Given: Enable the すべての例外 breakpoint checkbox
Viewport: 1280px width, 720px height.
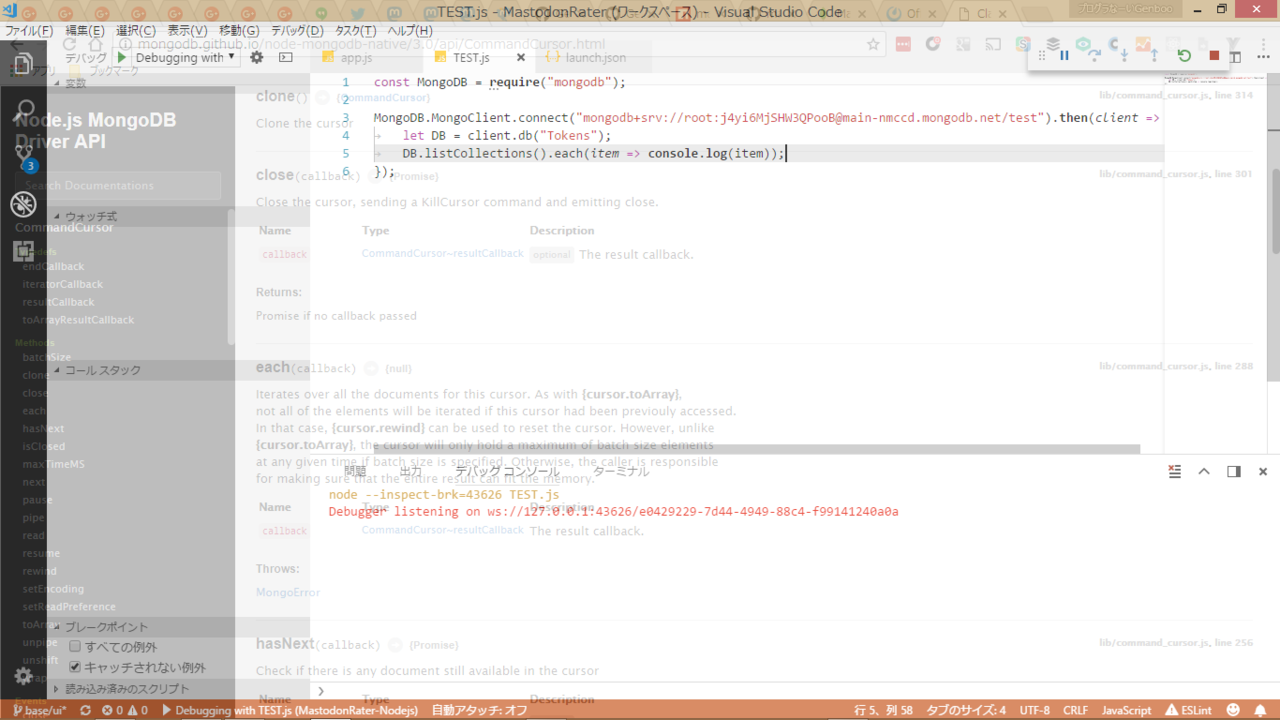Looking at the screenshot, I should point(75,647).
